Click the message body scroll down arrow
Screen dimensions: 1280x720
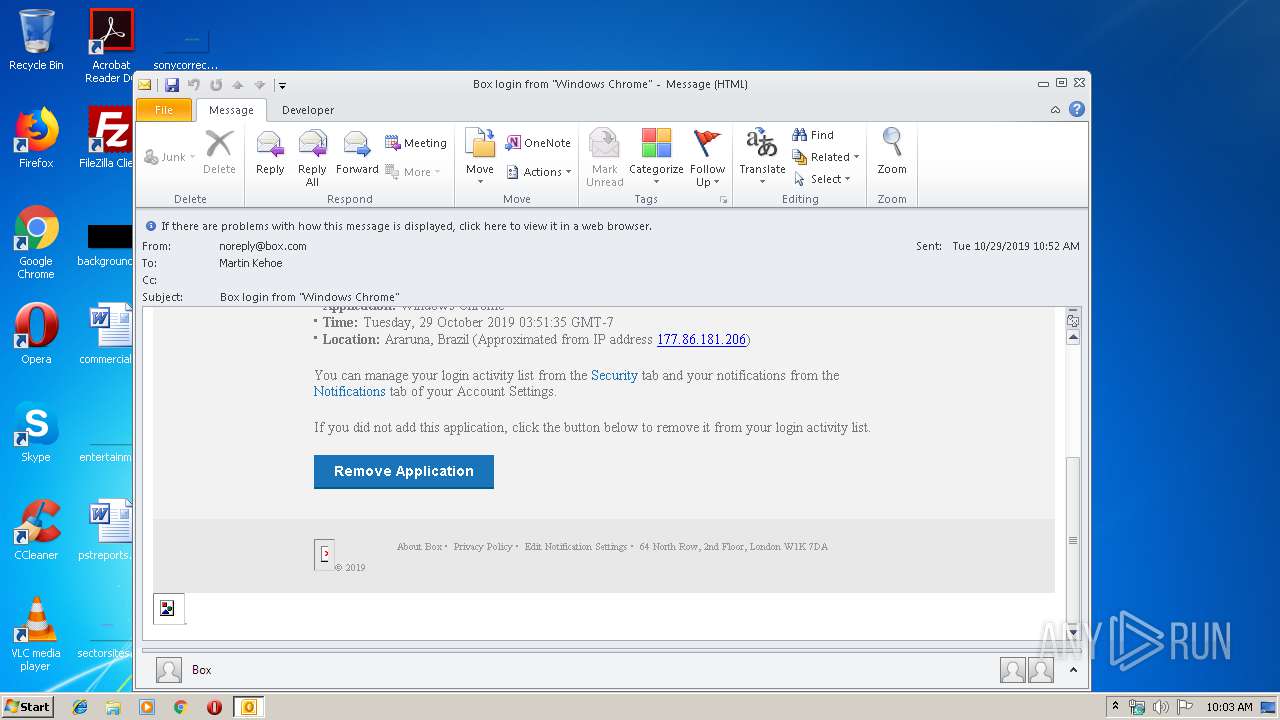[1073, 632]
